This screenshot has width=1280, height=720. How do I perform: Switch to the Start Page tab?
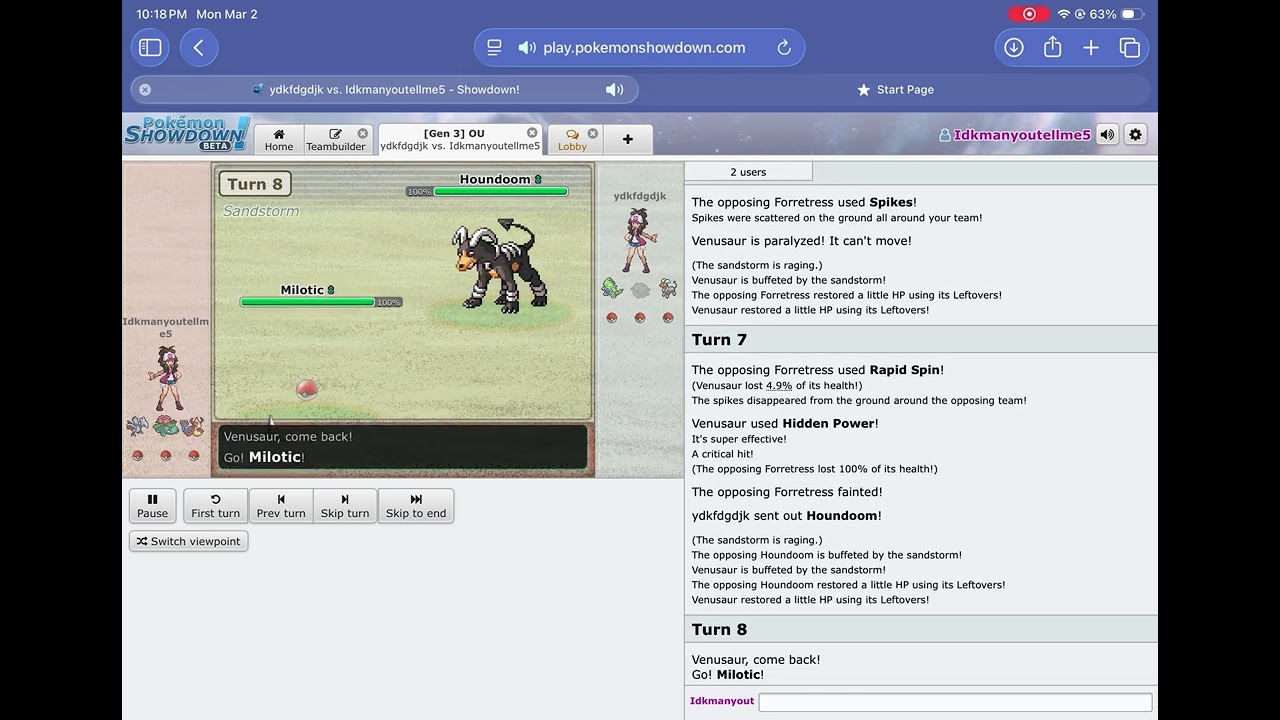(x=895, y=89)
